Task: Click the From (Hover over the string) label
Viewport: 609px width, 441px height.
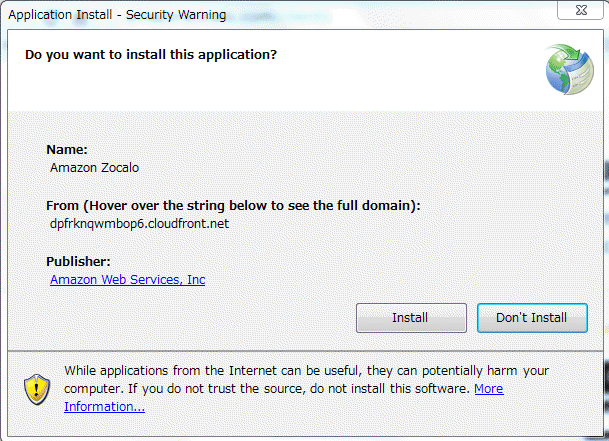Action: click(x=233, y=206)
